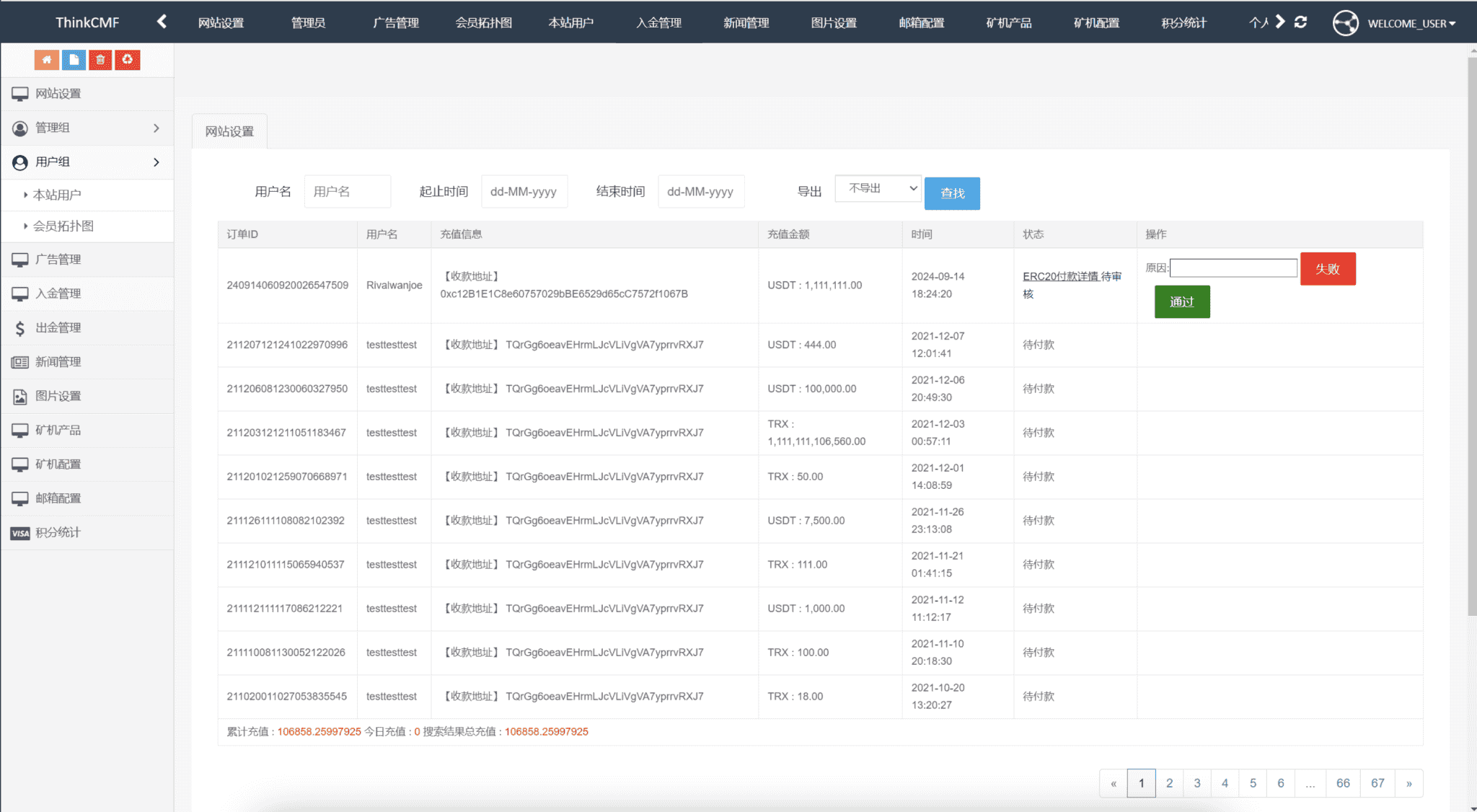This screenshot has width=1477, height=812.
Task: Click the dollar icon for 出金管理
Action: tap(20, 328)
